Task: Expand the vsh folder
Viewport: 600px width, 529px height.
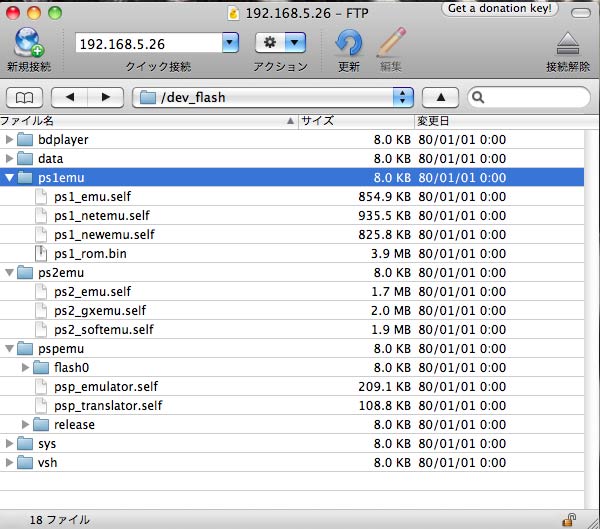Action: point(10,462)
